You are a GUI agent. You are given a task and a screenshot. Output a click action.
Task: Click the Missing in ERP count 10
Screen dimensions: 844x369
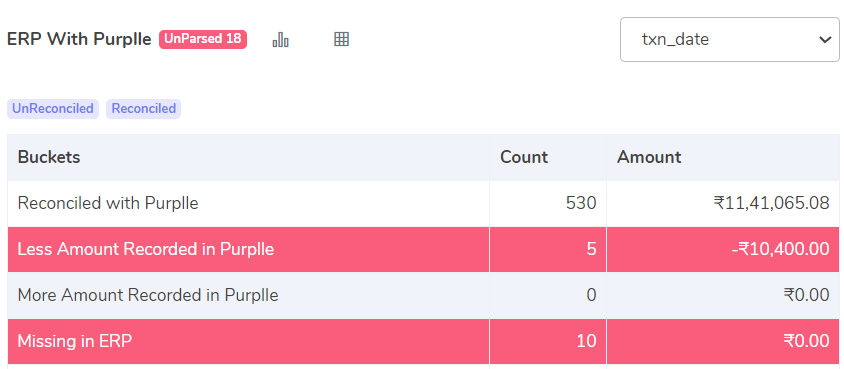click(x=586, y=341)
